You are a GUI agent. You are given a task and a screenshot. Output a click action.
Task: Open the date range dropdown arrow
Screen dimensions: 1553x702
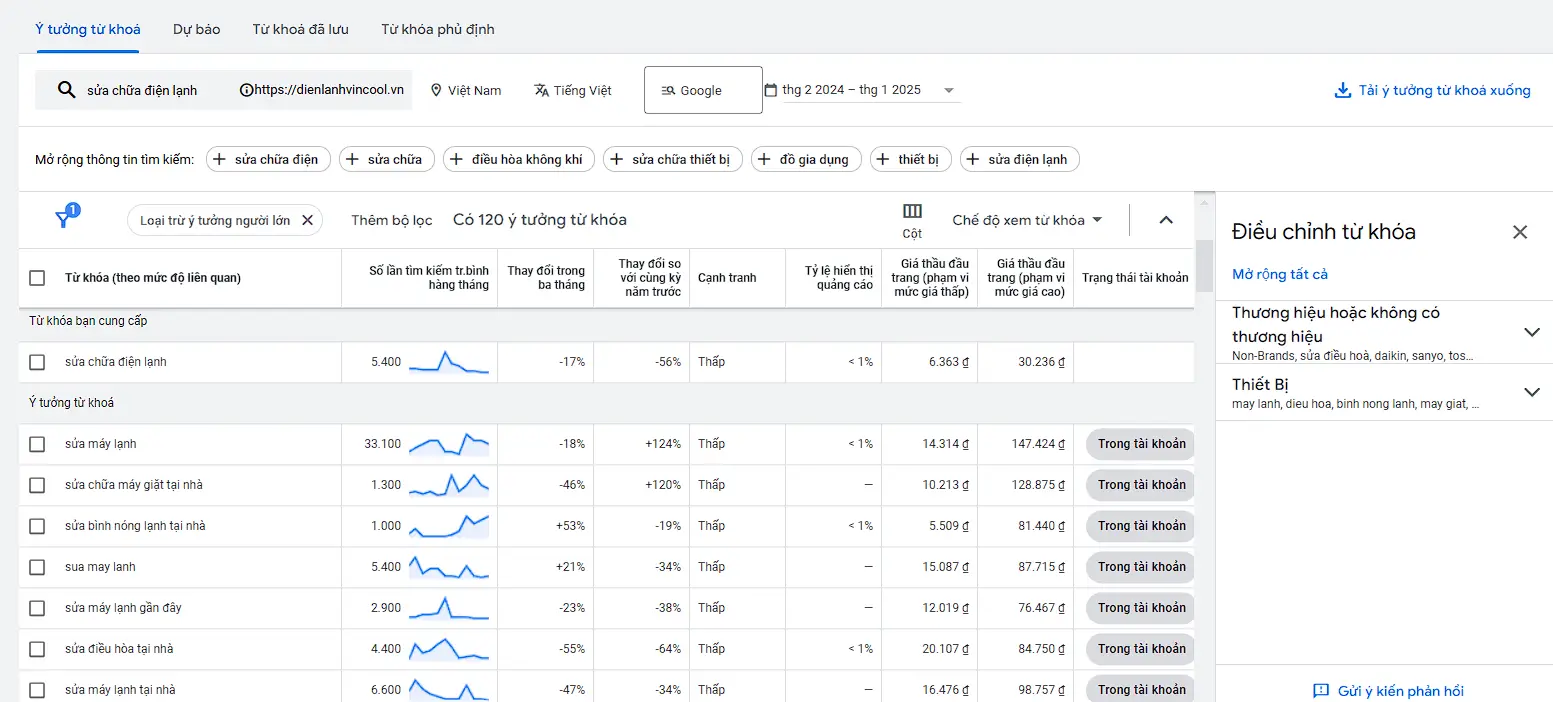pos(948,90)
